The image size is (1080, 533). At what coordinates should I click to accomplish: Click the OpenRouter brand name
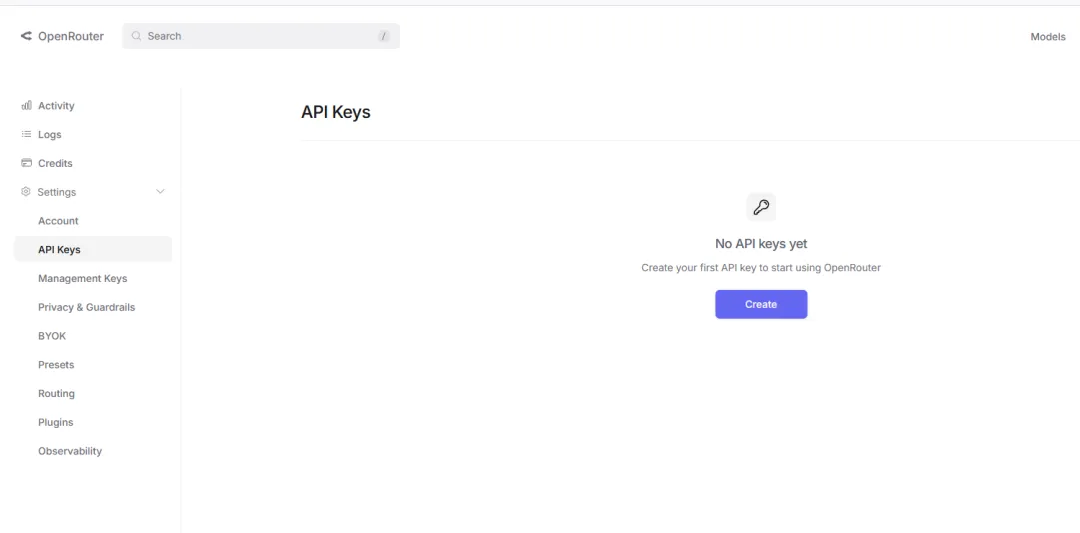point(71,36)
